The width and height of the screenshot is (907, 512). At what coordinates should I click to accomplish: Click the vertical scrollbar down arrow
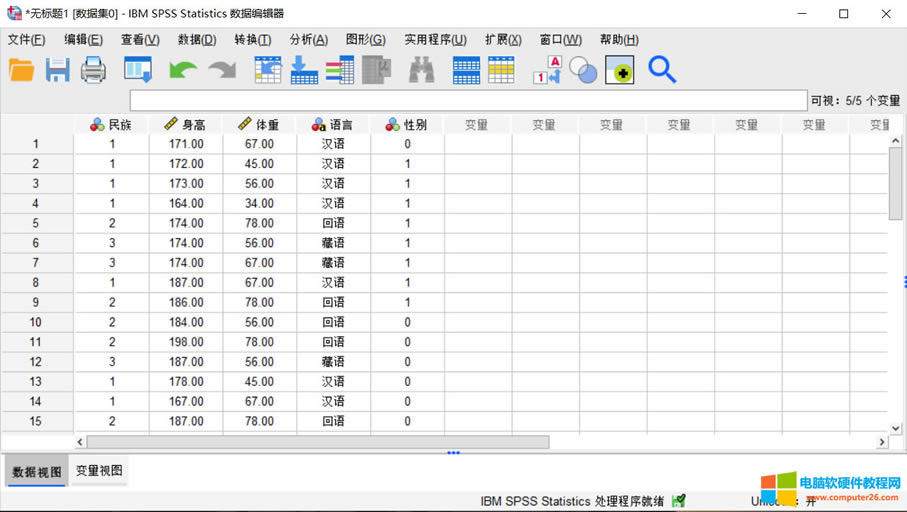(895, 428)
